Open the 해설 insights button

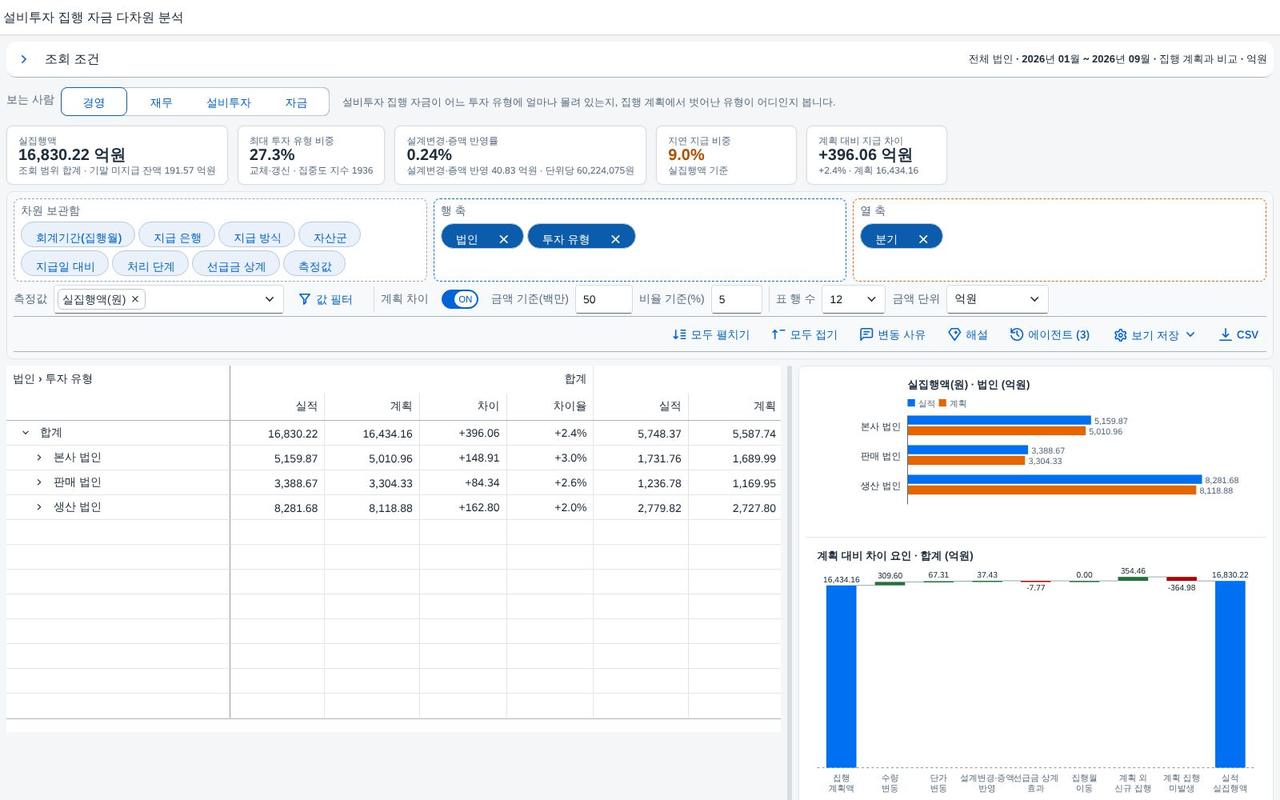pos(968,335)
